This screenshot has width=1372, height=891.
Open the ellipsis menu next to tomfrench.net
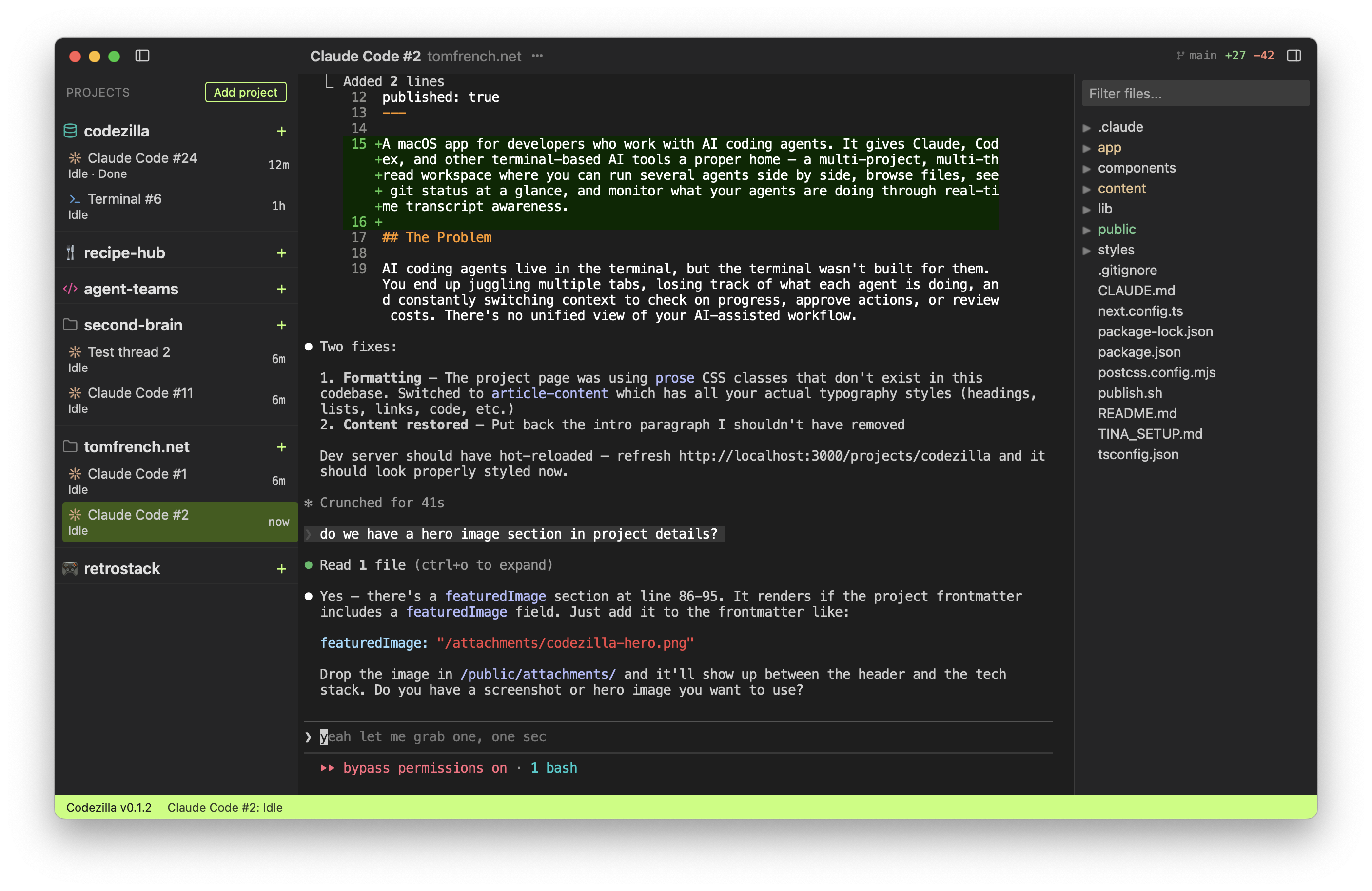coord(537,56)
